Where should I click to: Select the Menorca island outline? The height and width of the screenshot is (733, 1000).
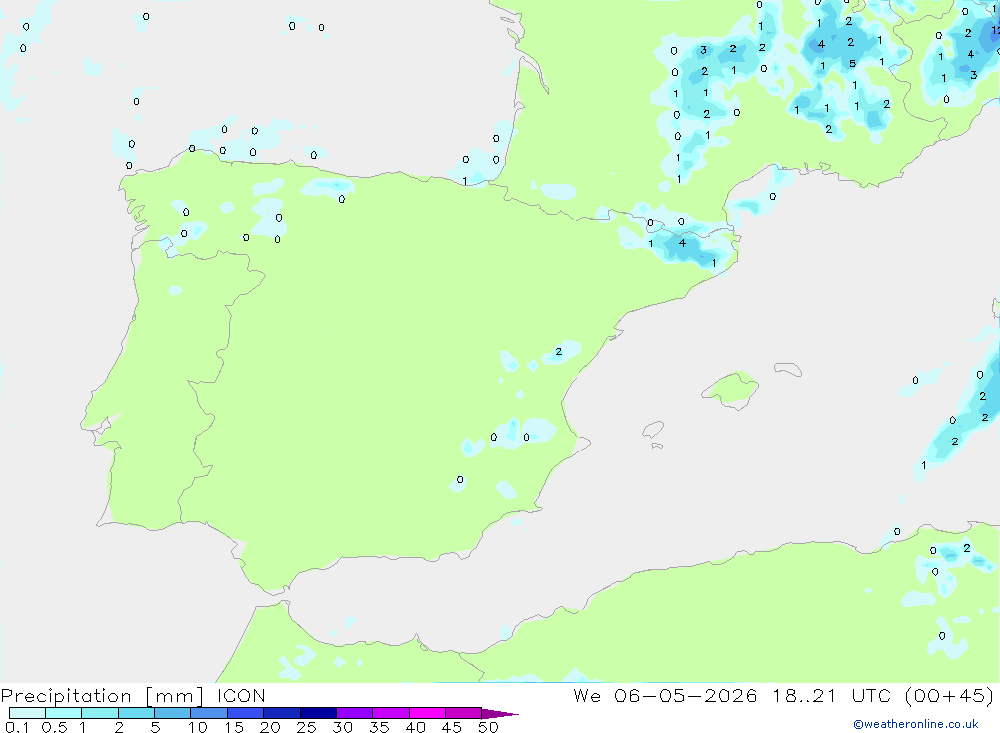click(788, 369)
